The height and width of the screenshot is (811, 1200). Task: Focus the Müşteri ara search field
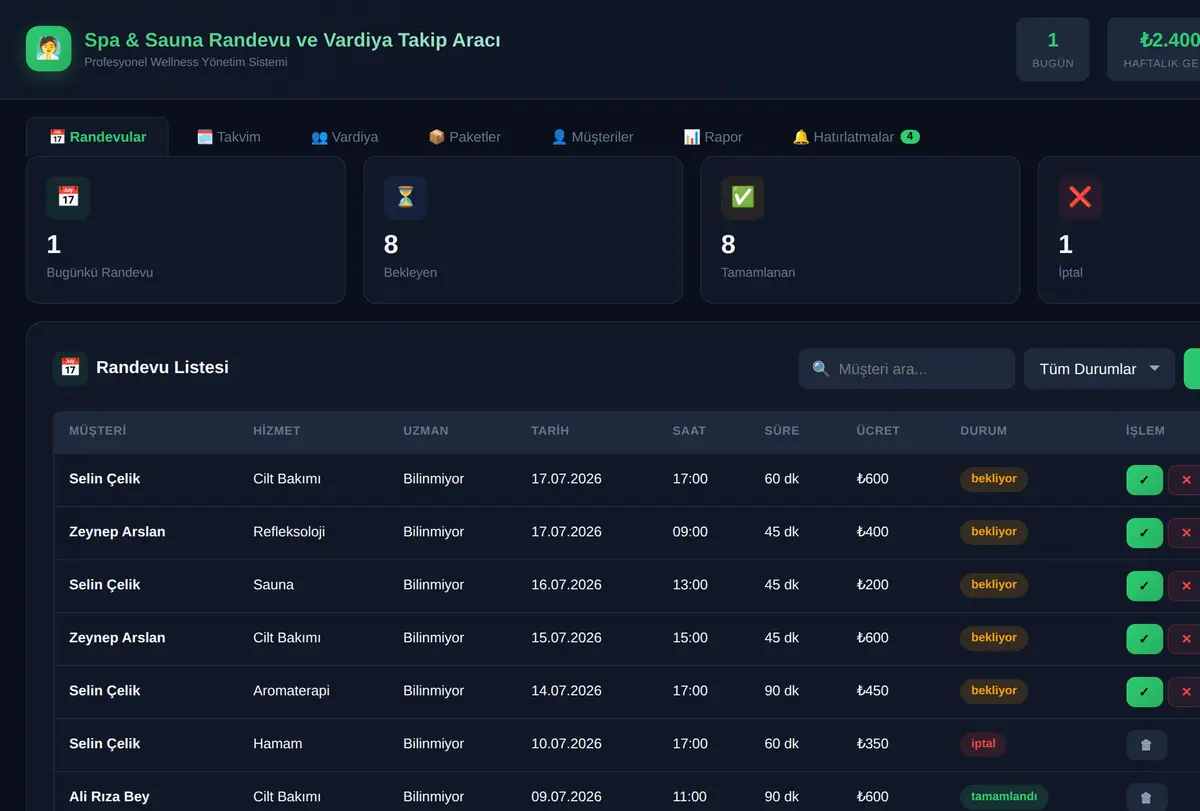[x=907, y=369]
